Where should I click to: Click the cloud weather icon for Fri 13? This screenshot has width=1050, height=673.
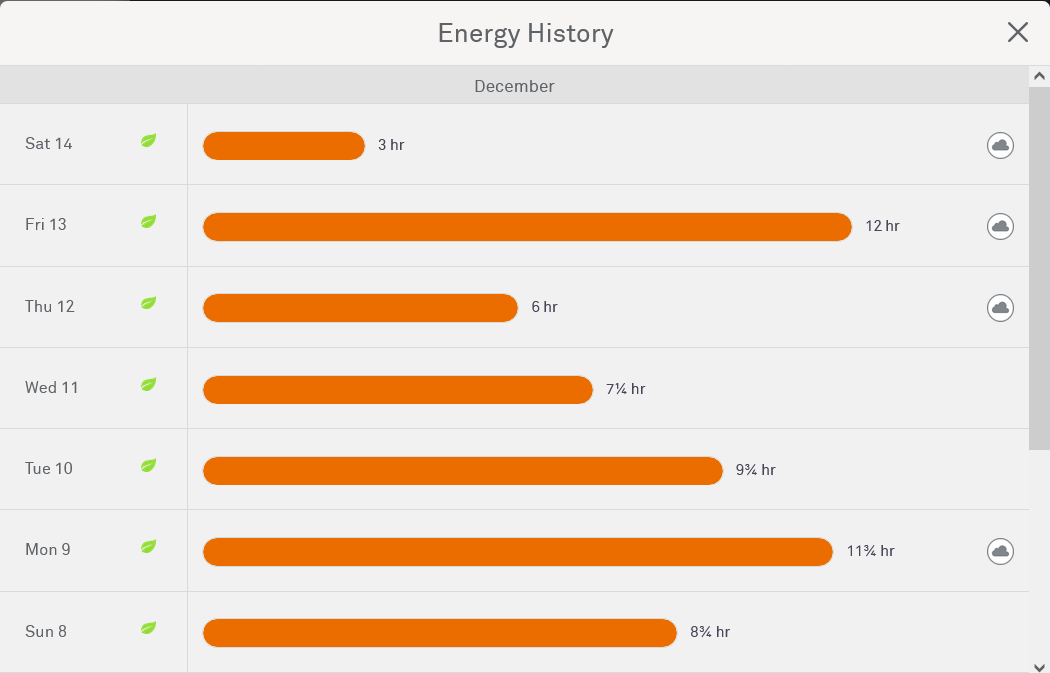tap(1000, 226)
